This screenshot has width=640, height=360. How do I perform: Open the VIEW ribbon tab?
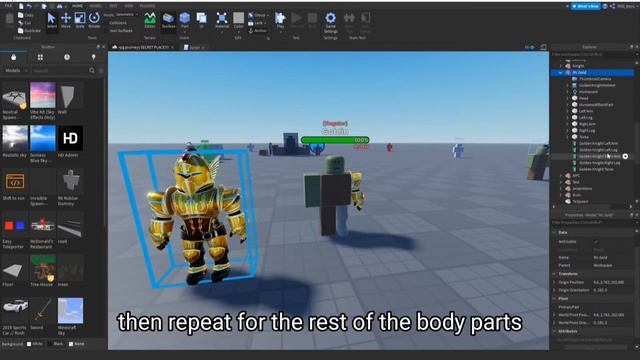129,6
